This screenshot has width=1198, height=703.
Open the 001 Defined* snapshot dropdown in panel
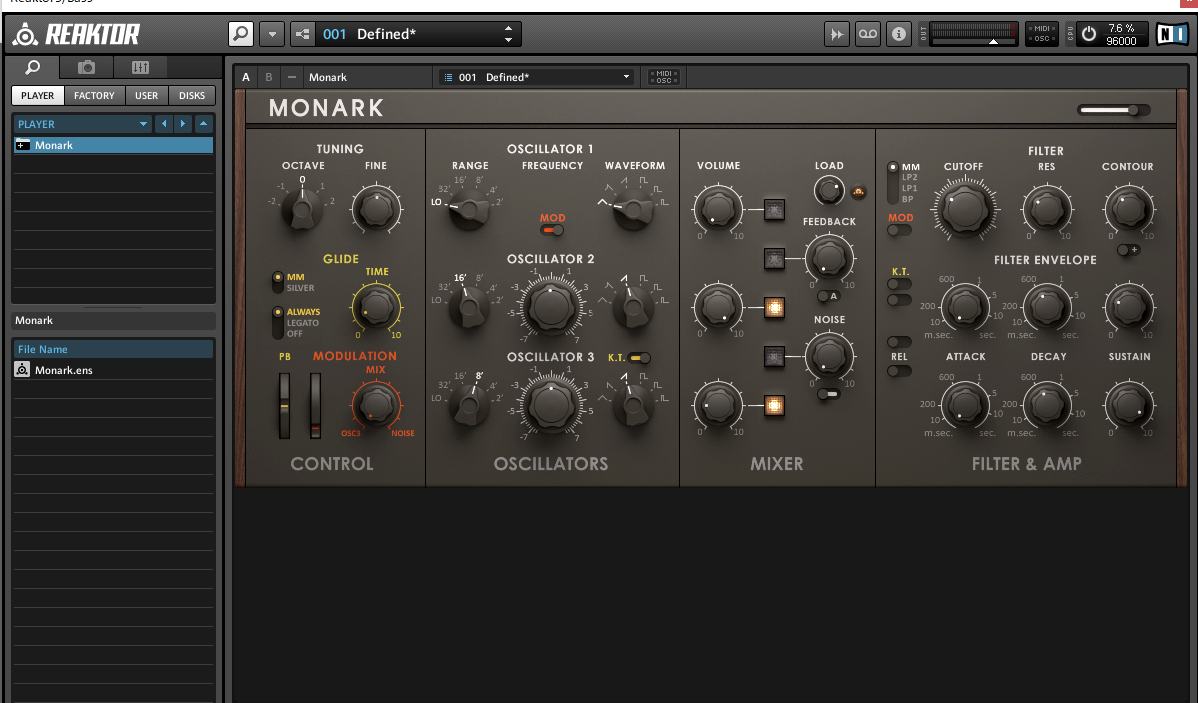click(536, 77)
